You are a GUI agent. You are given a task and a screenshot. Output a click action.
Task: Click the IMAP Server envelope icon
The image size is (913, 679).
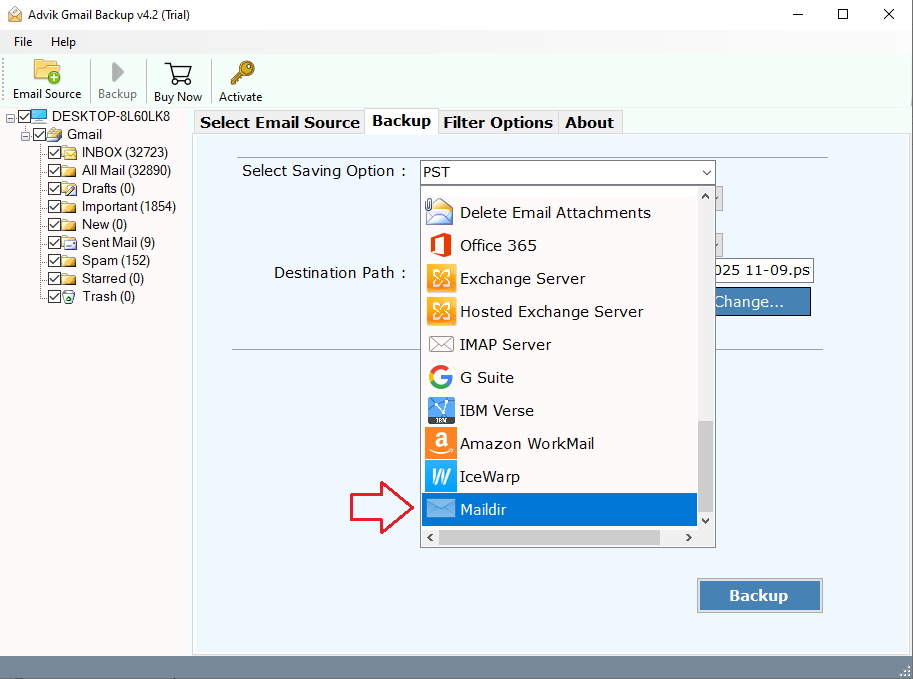(x=441, y=344)
